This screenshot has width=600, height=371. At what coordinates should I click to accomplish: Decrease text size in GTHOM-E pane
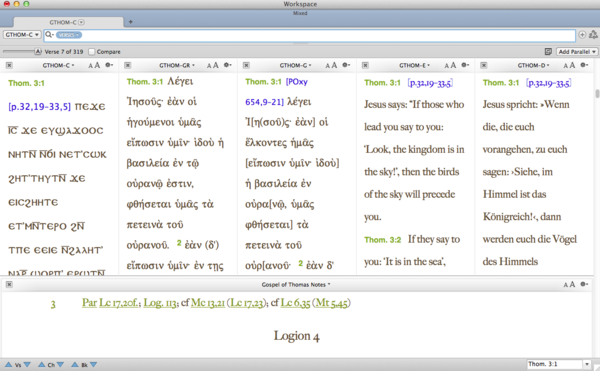click(x=446, y=66)
